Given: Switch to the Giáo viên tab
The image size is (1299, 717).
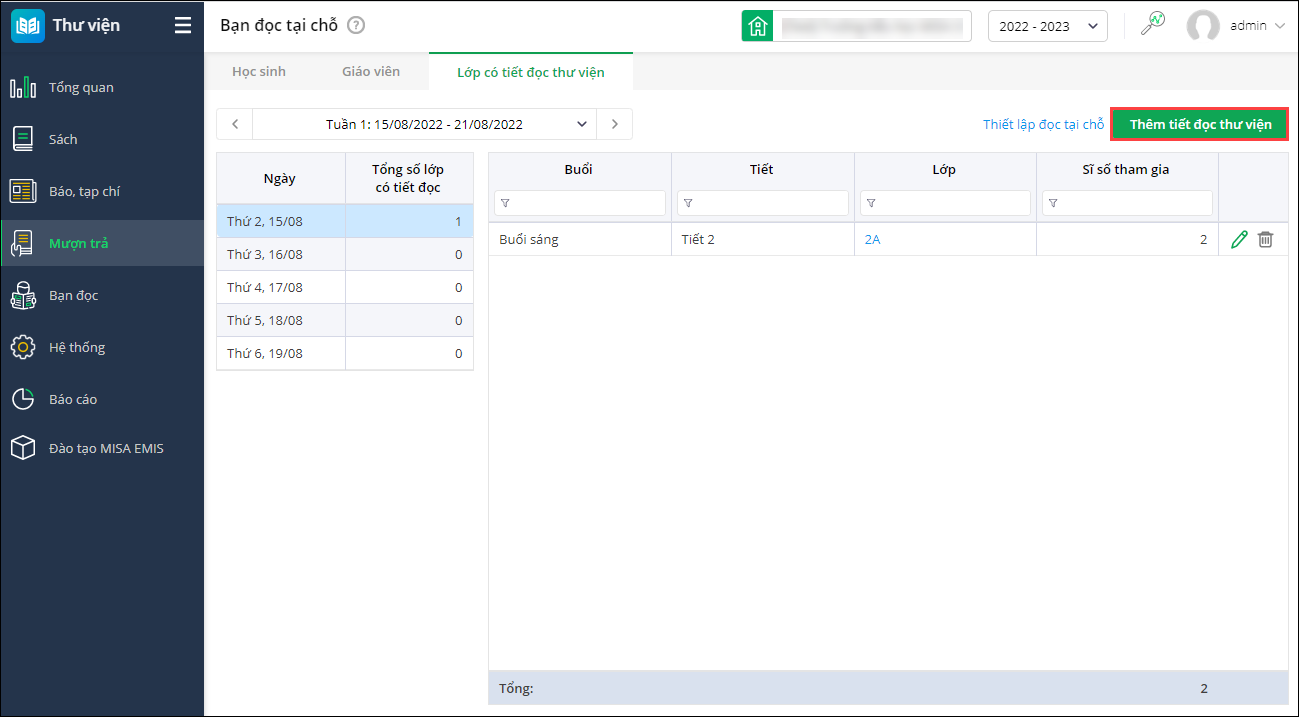Looking at the screenshot, I should click(x=371, y=72).
